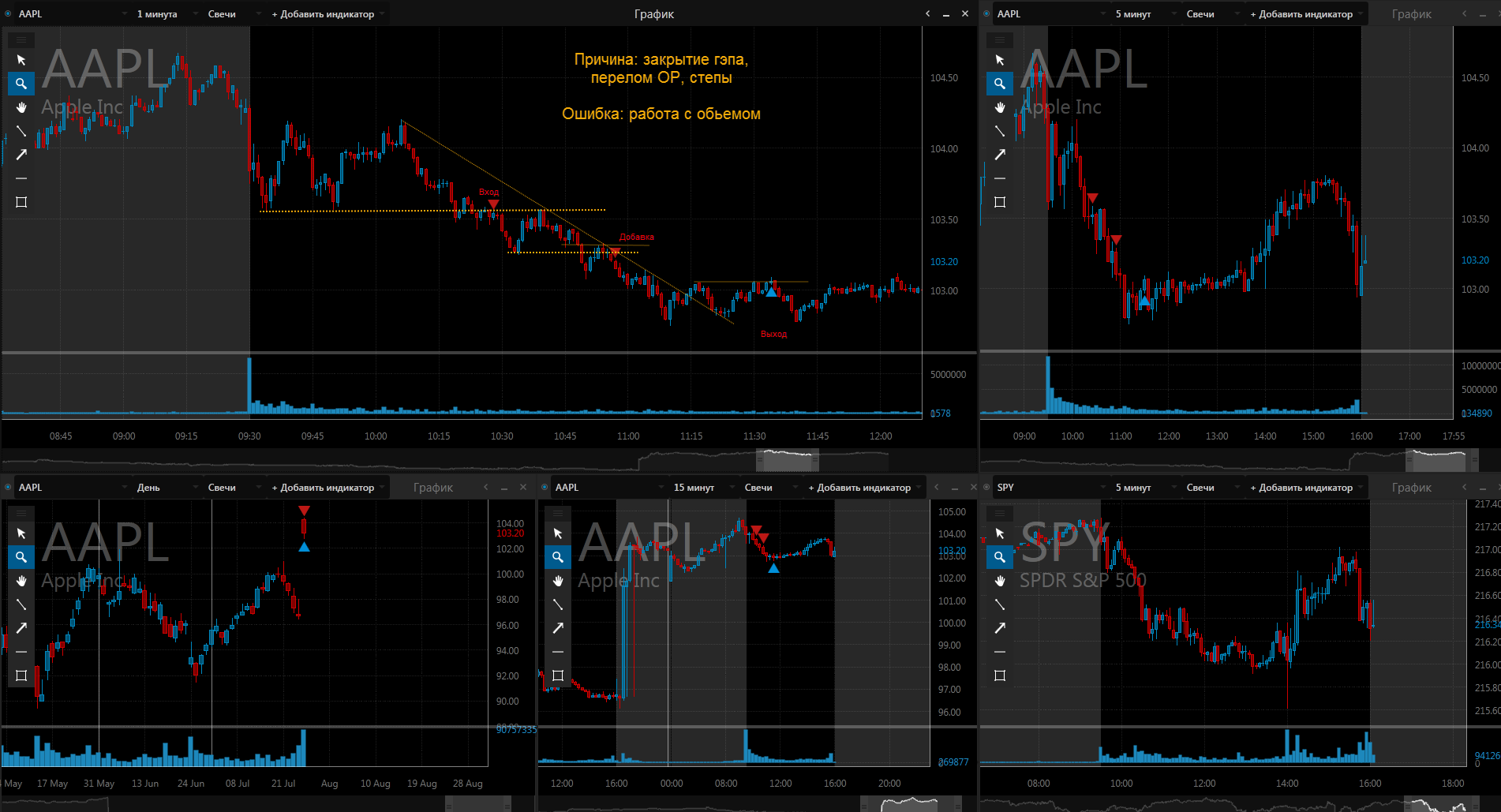Toggle the link indicator beside AAPL in the 1-minute chart
The width and height of the screenshot is (1501, 812).
click(x=8, y=13)
